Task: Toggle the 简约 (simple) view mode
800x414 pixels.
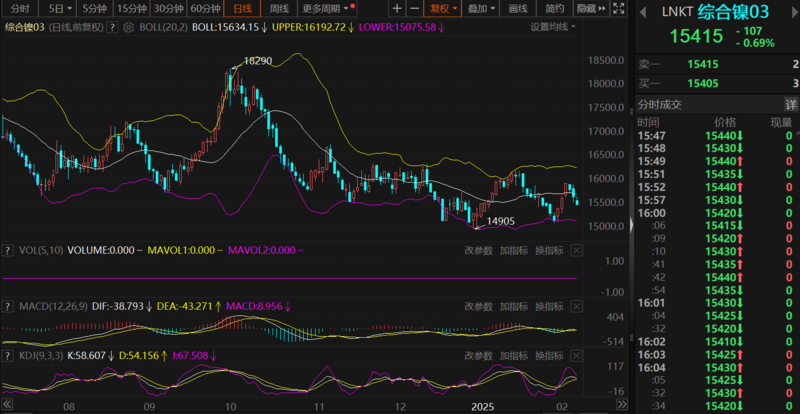Action: [555, 8]
